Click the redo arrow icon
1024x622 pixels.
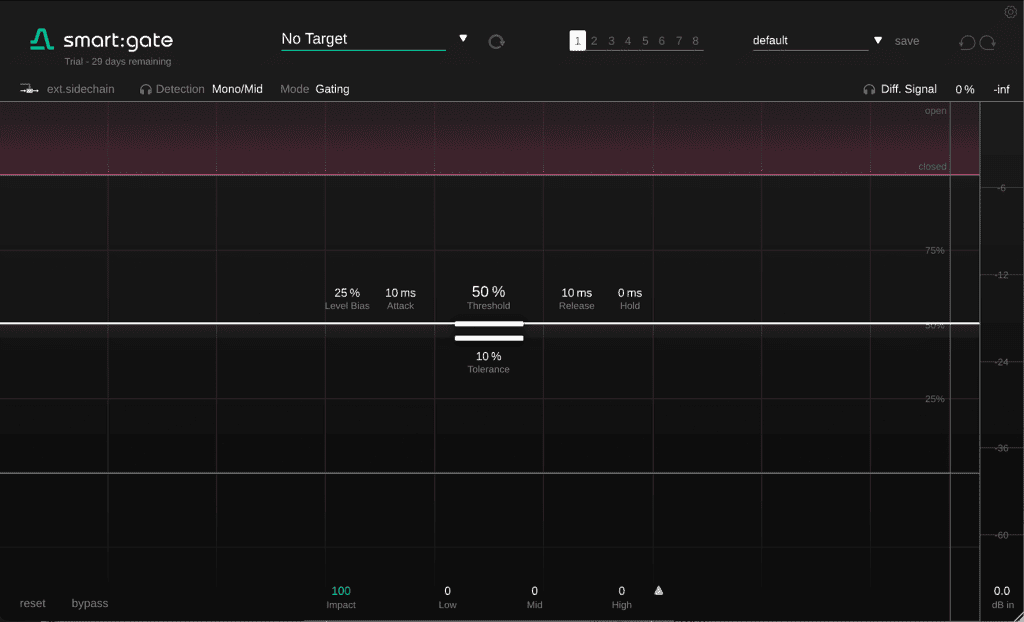point(988,42)
